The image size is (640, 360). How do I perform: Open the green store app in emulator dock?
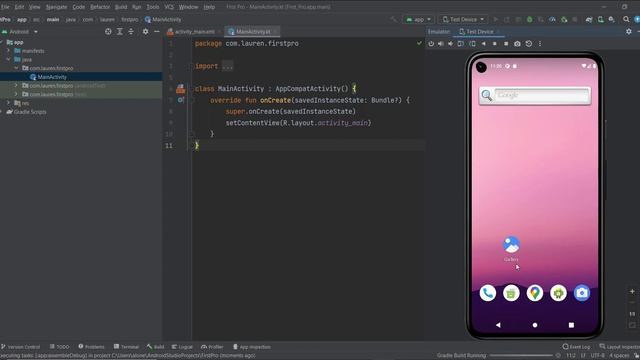tap(511, 293)
